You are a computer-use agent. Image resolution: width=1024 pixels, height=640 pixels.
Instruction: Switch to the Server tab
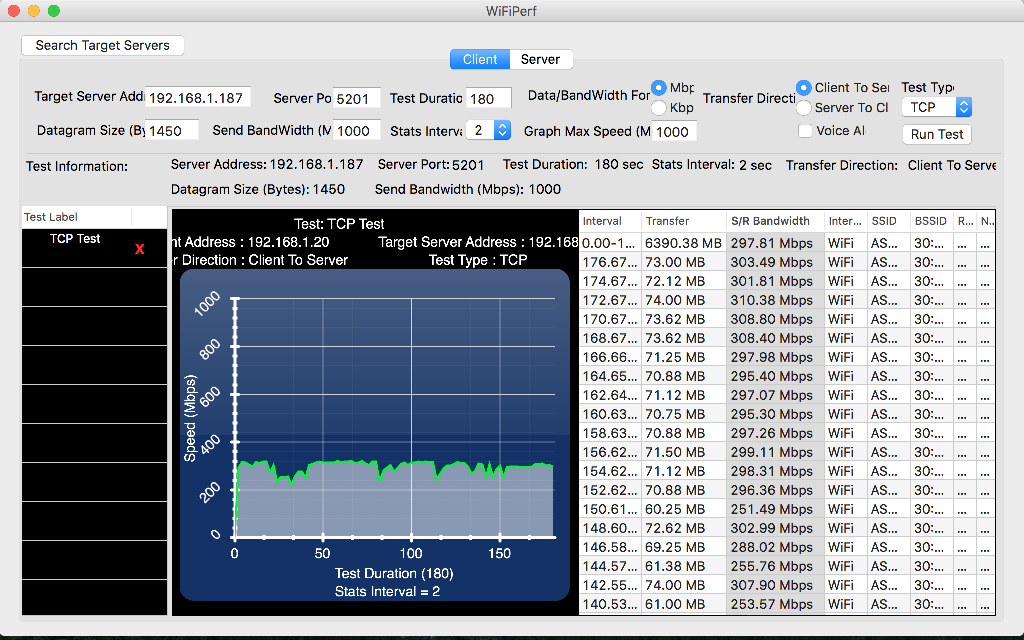(x=540, y=59)
